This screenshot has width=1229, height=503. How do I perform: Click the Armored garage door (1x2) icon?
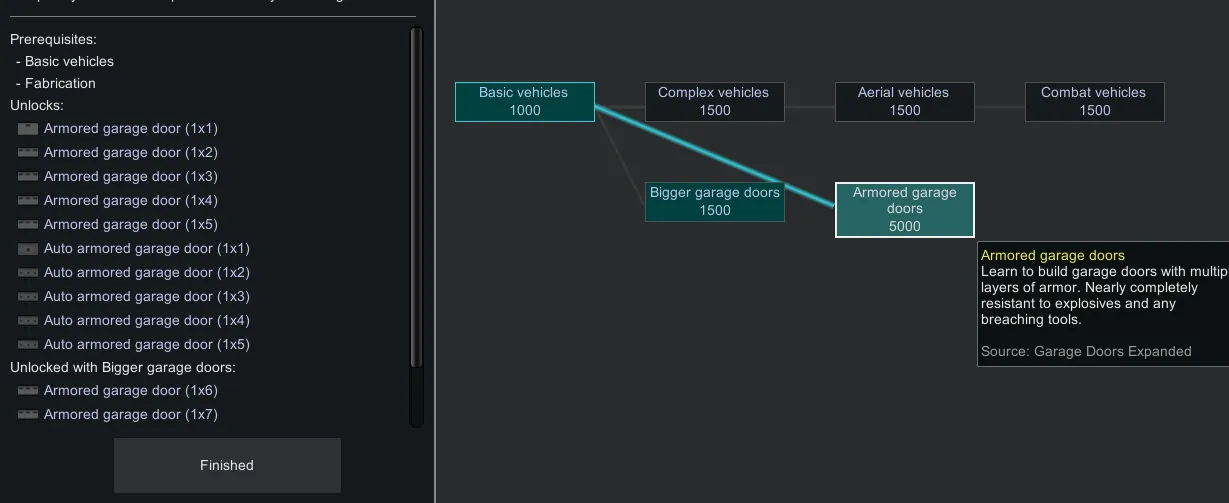point(28,153)
